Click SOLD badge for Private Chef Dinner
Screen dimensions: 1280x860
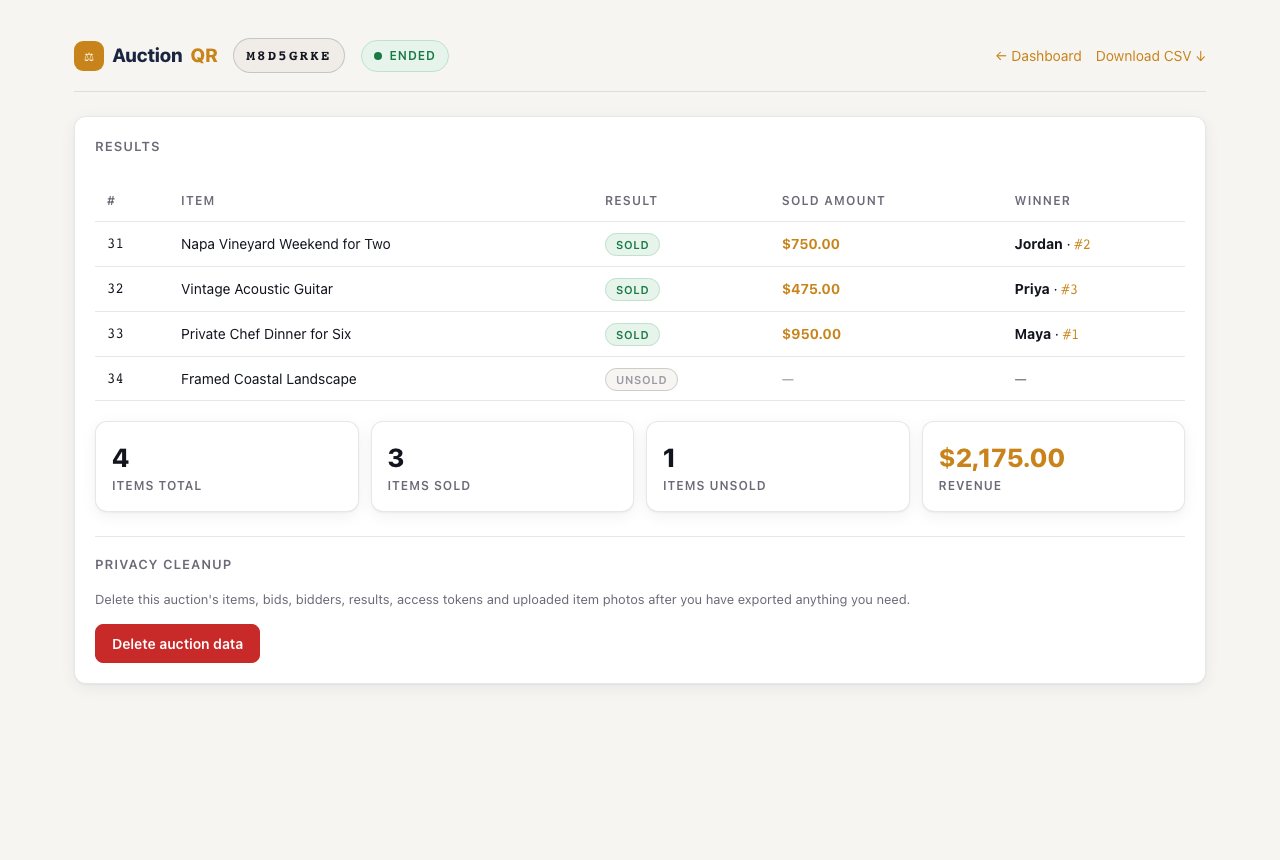(x=632, y=335)
